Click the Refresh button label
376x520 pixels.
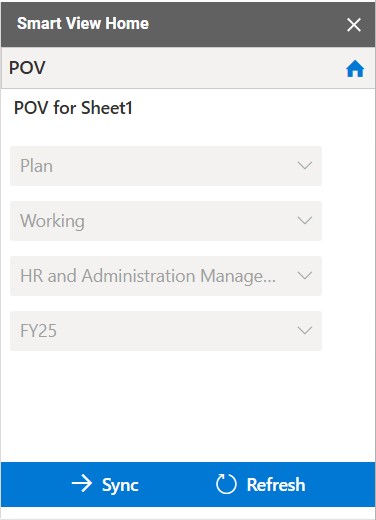pos(276,484)
